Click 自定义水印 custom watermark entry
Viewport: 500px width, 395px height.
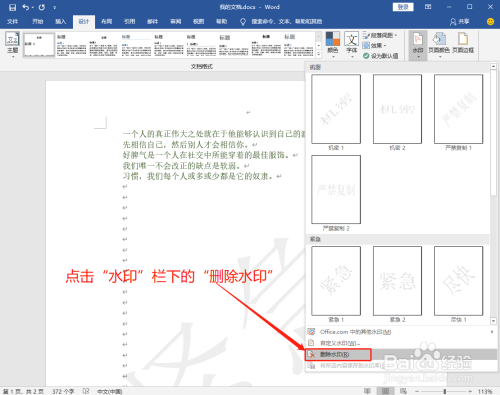(x=401, y=343)
